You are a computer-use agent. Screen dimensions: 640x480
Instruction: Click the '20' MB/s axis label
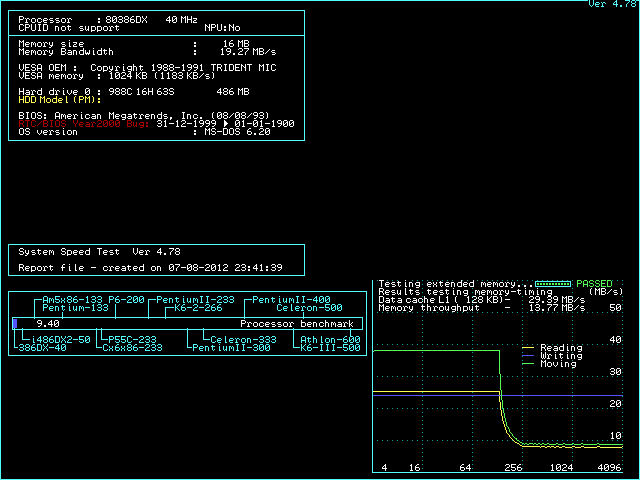(616, 404)
